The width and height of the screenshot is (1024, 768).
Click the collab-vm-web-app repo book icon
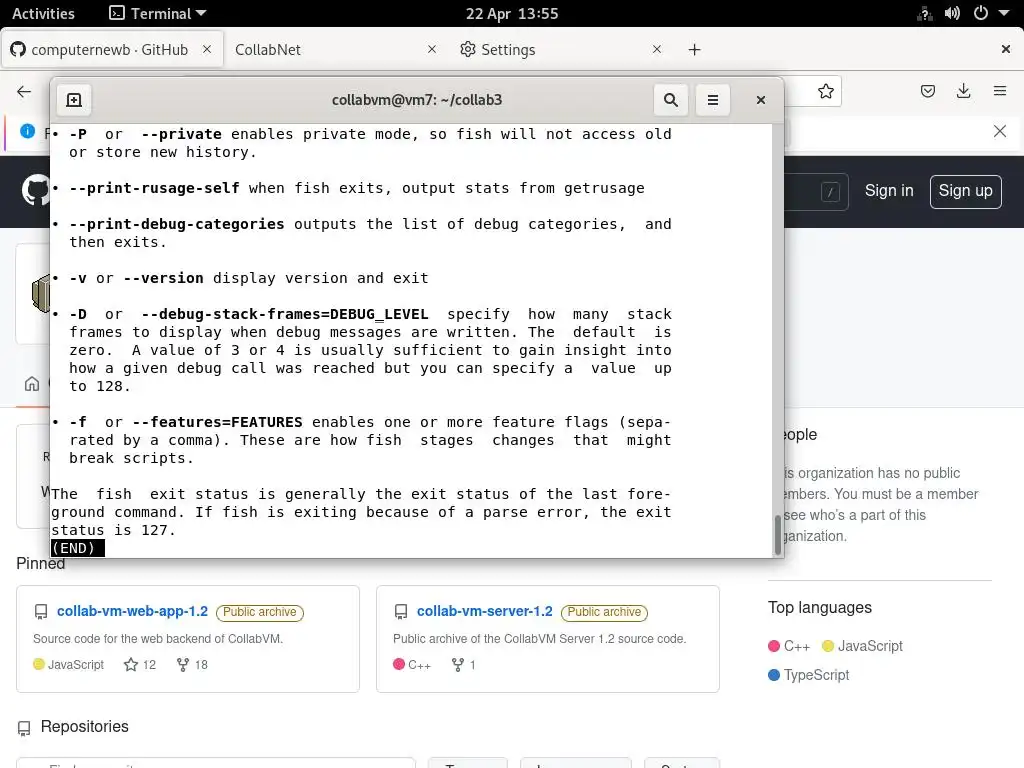pyautogui.click(x=40, y=612)
